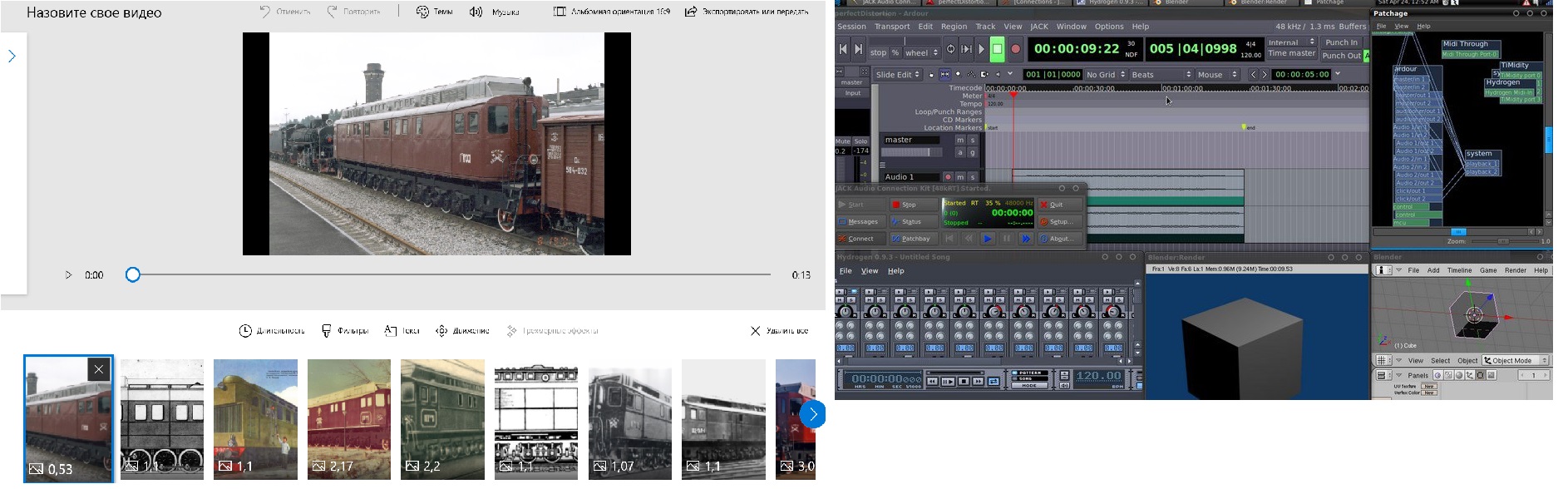This screenshot has height=489, width=1568.
Task: Click JACK Quit button
Action: coord(1061,205)
